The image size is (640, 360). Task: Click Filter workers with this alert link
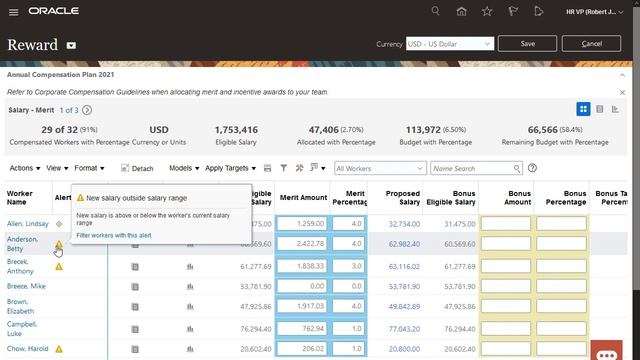[x=113, y=236]
